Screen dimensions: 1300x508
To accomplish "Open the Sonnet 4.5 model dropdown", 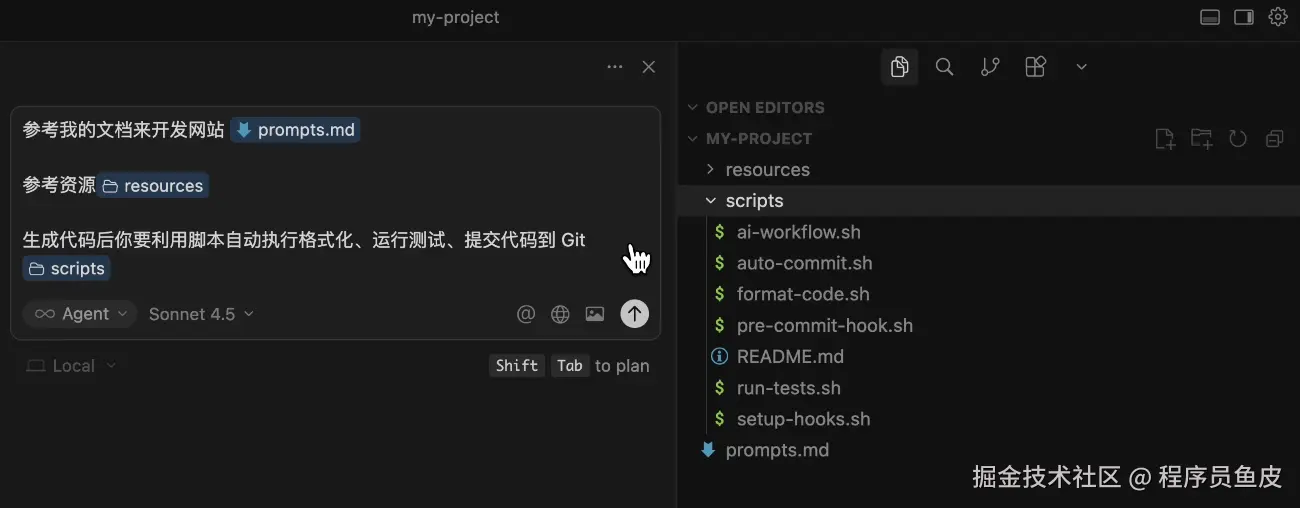I will (201, 314).
